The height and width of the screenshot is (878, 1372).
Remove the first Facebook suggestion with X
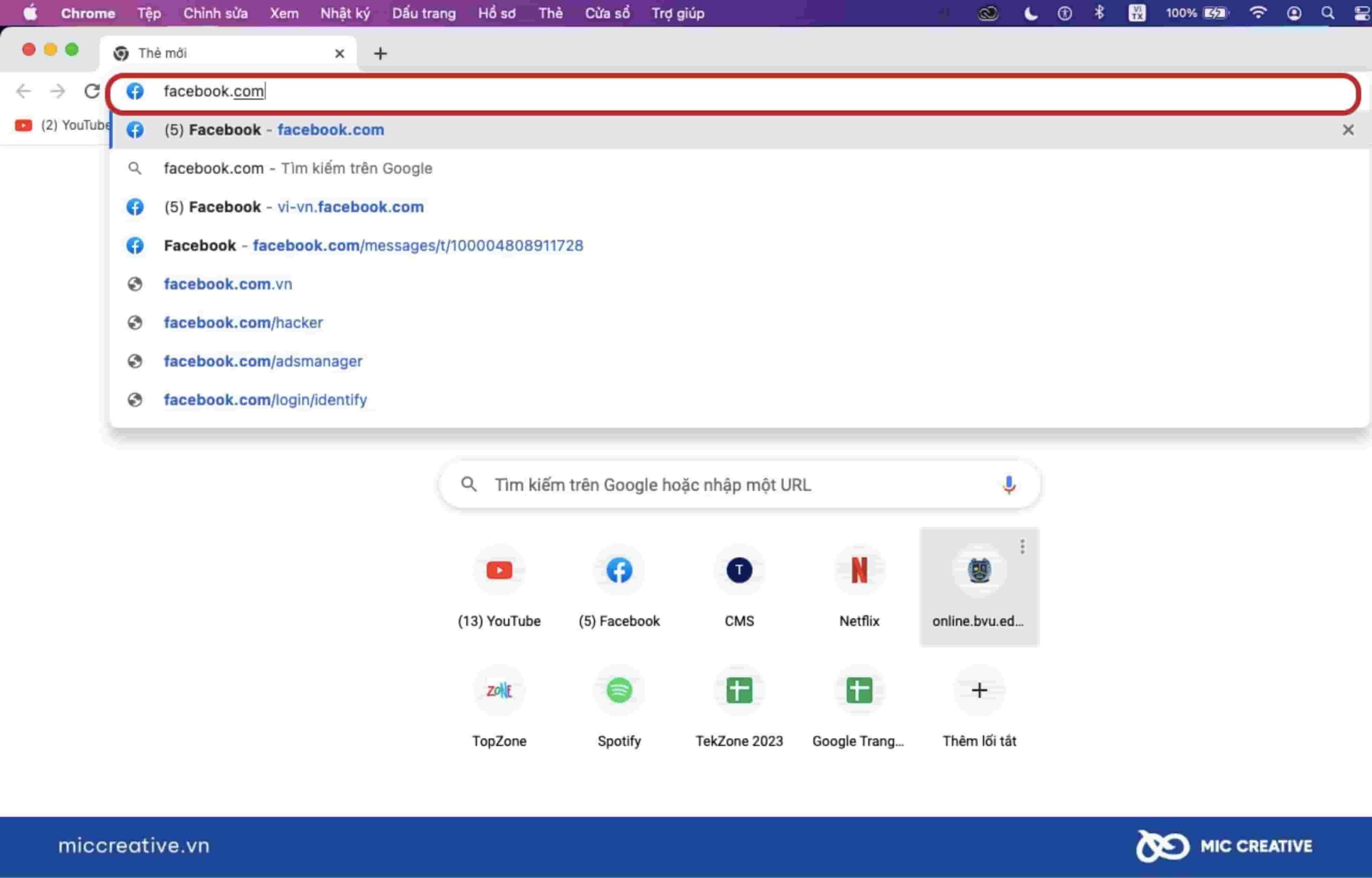tap(1347, 130)
